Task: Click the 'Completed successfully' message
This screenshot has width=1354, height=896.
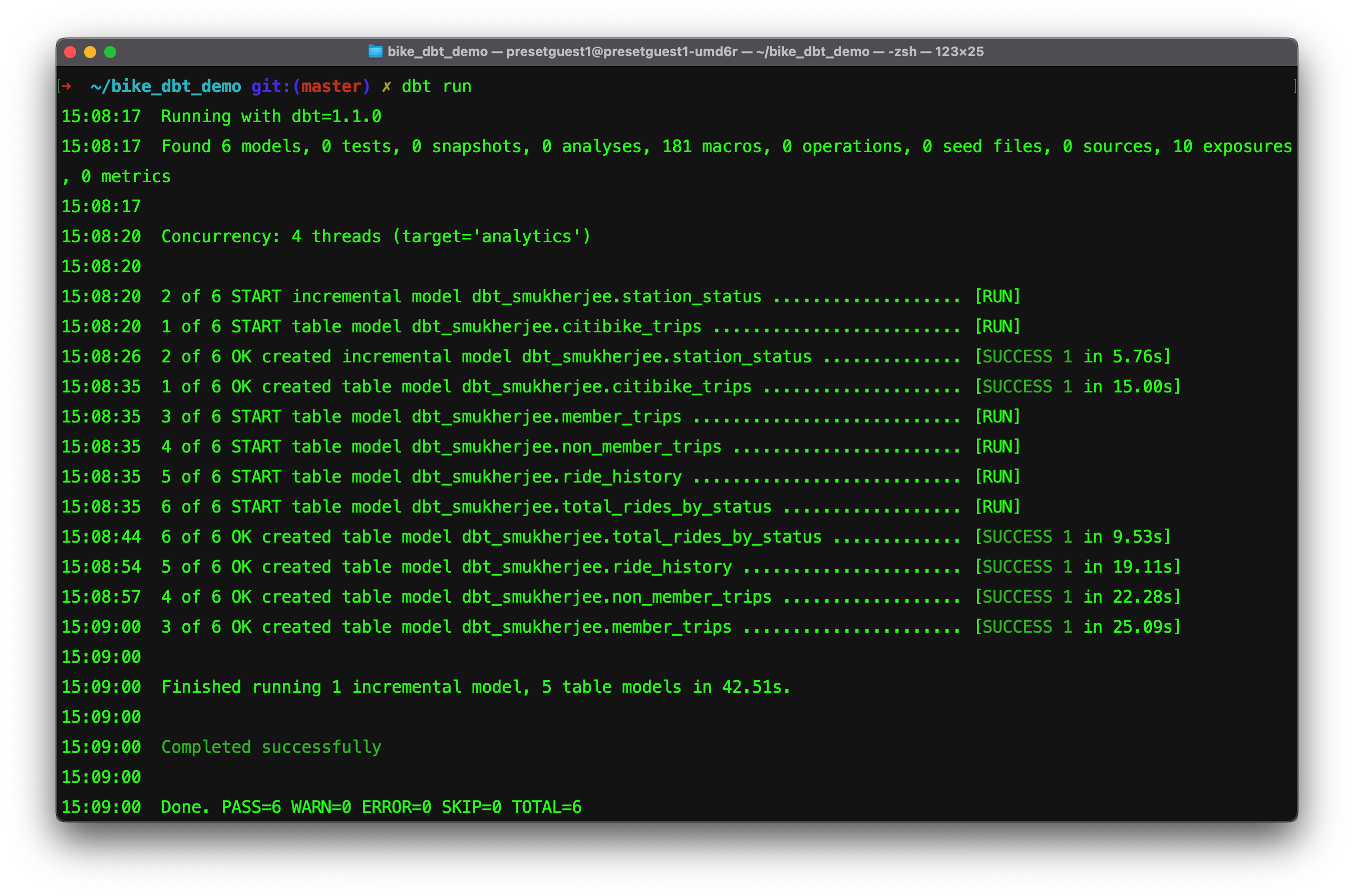Action: (x=271, y=747)
